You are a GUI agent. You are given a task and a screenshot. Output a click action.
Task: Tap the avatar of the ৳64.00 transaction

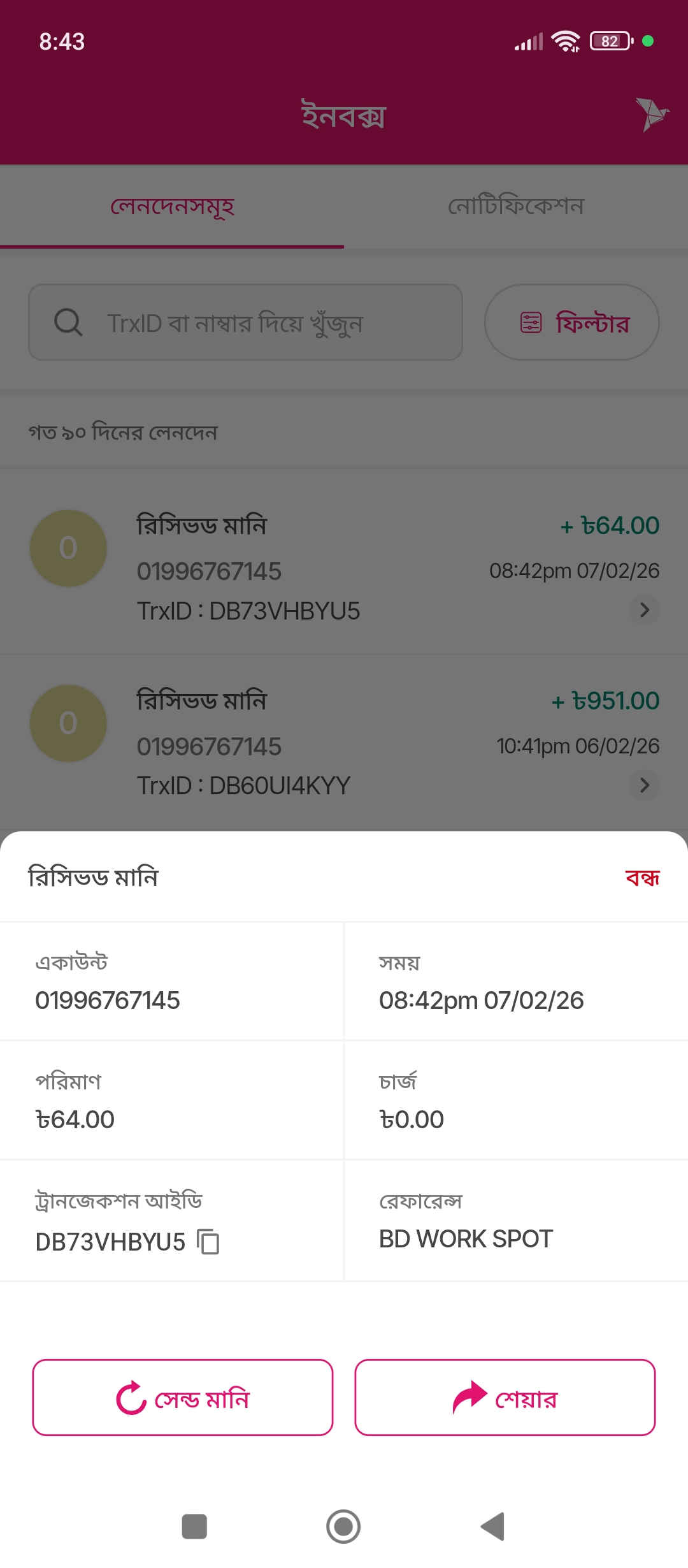coord(68,548)
